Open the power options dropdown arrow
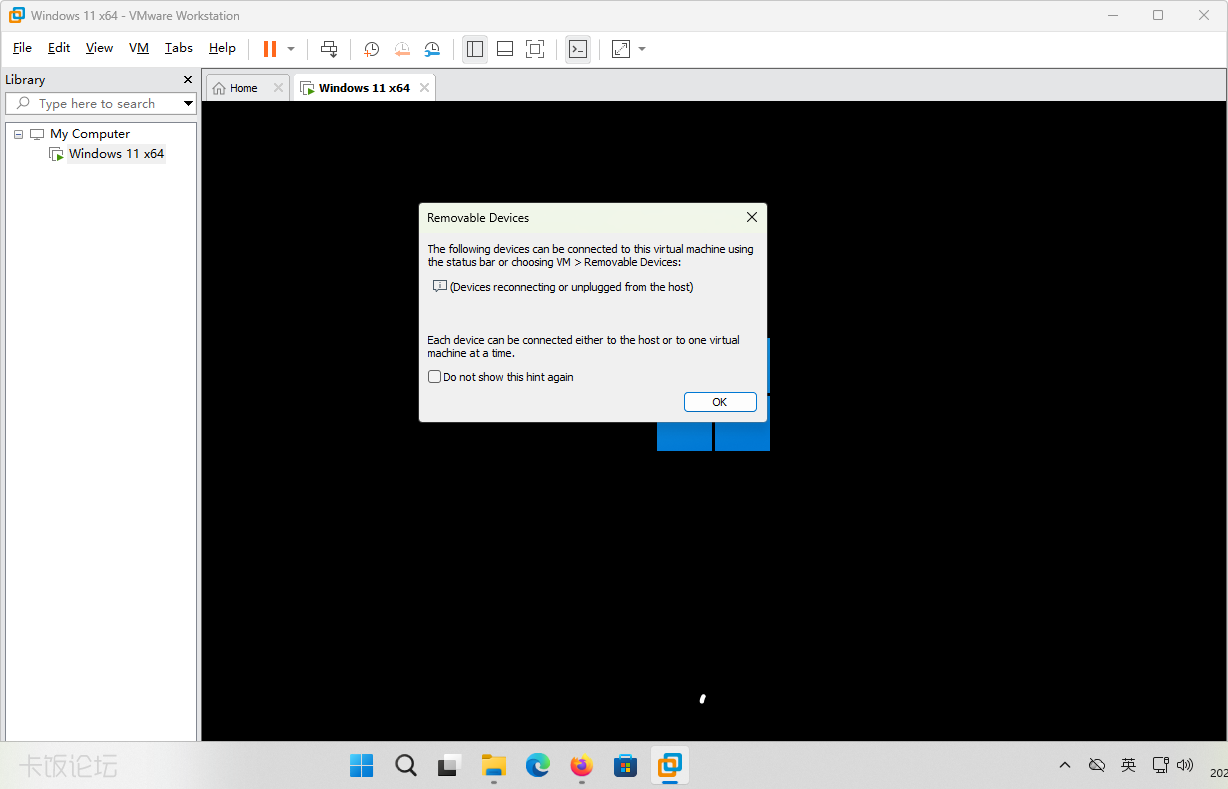 click(x=291, y=49)
